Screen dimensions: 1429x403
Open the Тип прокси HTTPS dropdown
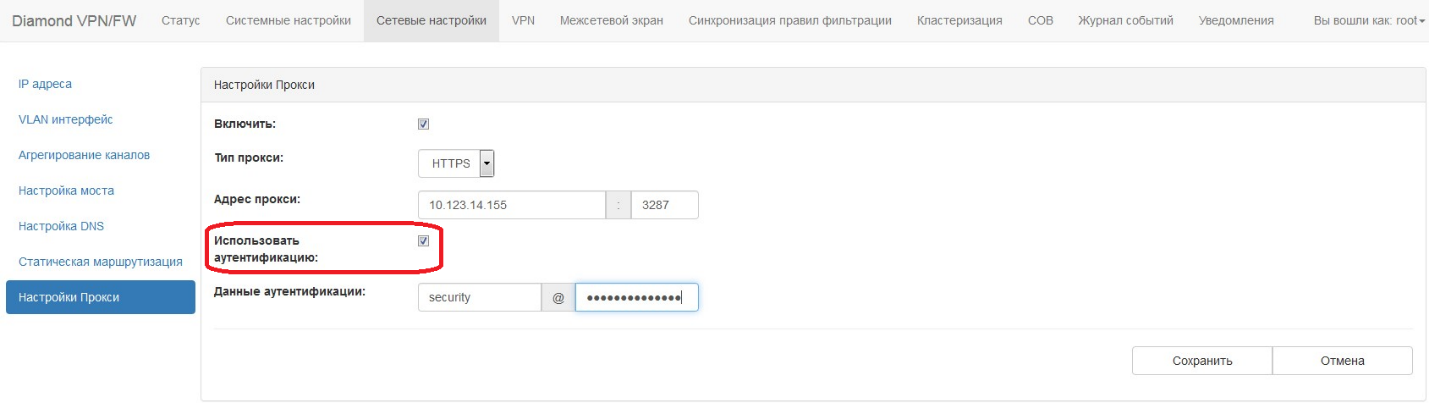pos(457,163)
